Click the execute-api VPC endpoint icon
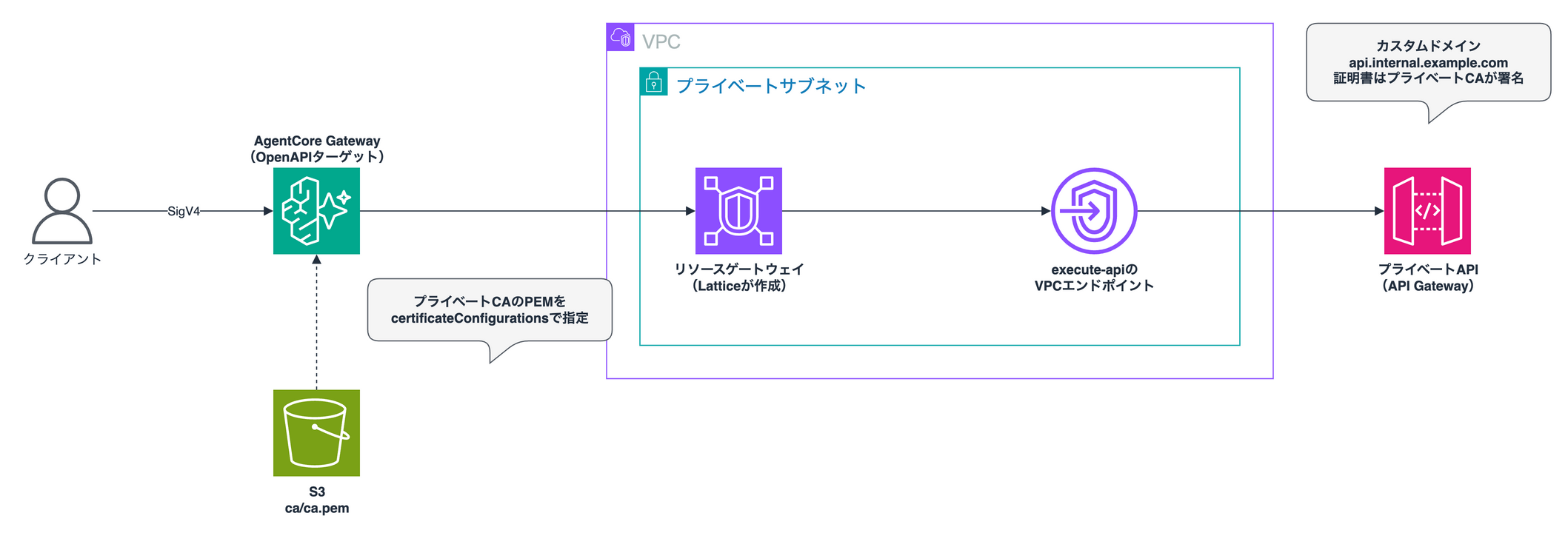 click(1094, 211)
